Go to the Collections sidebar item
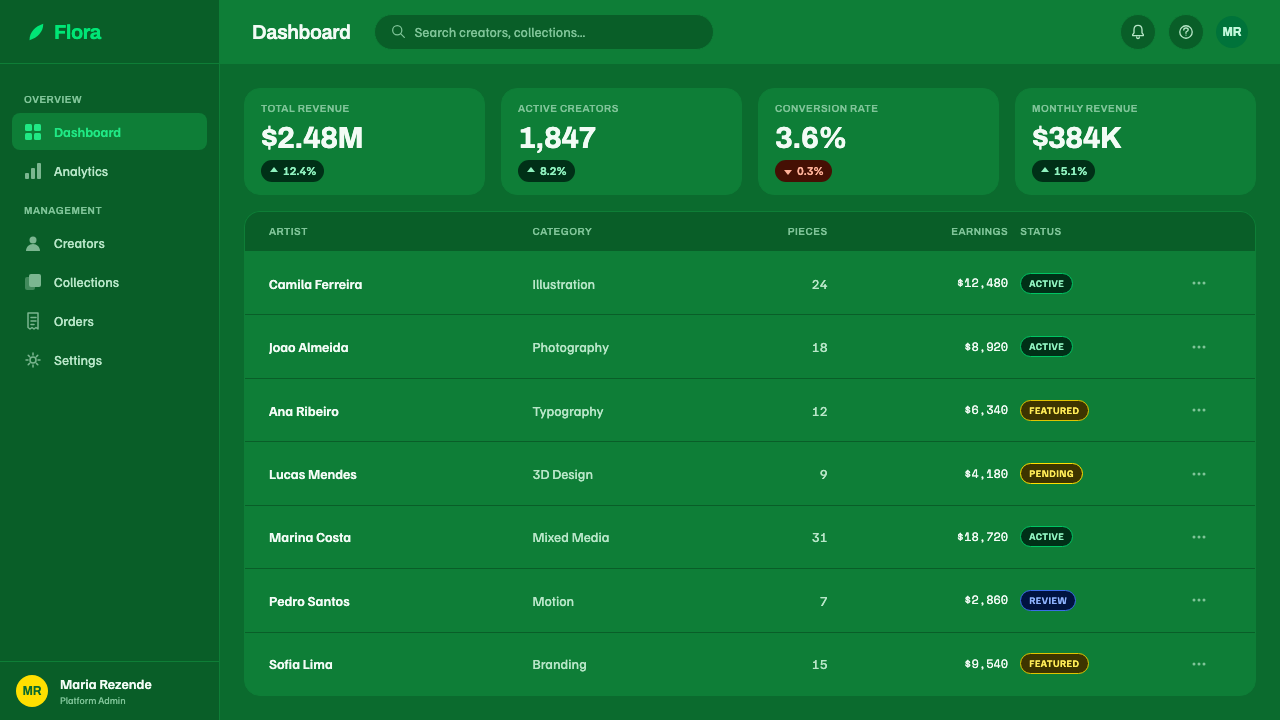The height and width of the screenshot is (720, 1280). [109, 282]
